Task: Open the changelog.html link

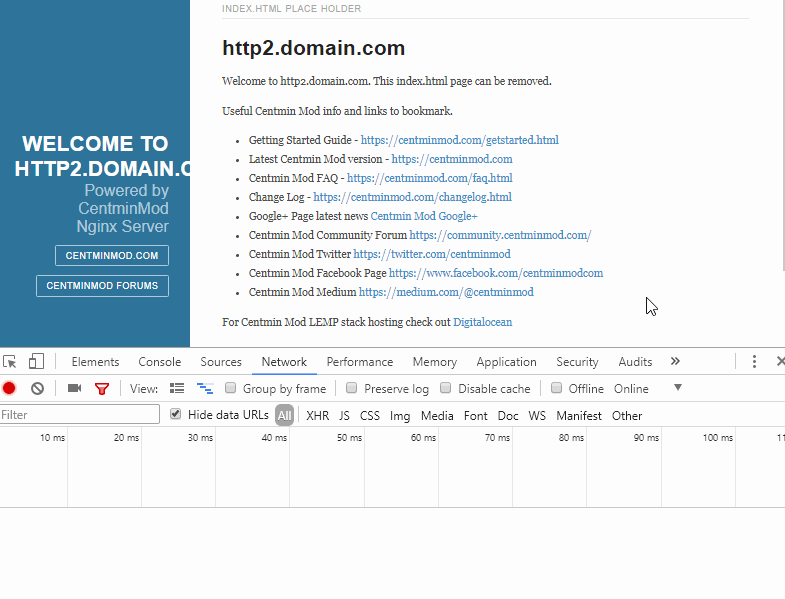Action: (413, 197)
